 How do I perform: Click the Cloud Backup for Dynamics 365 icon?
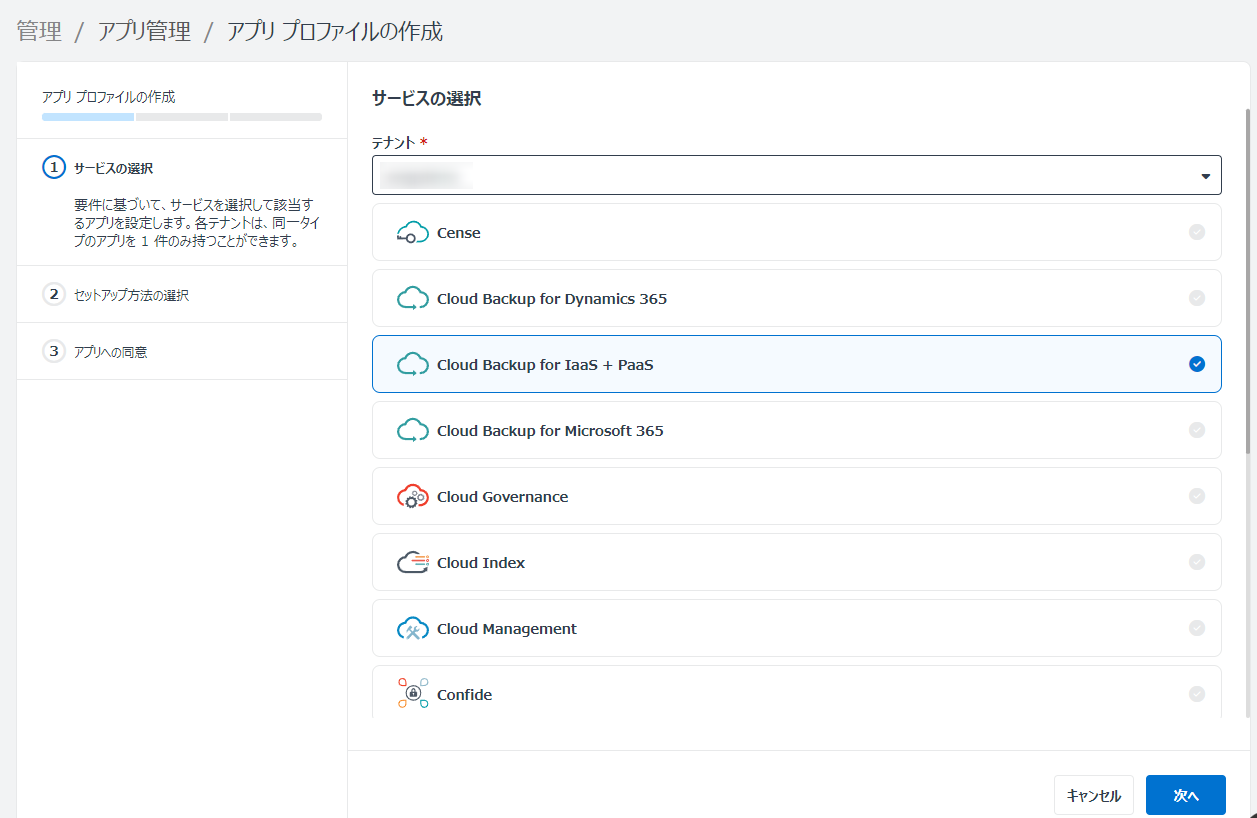pyautogui.click(x=413, y=299)
